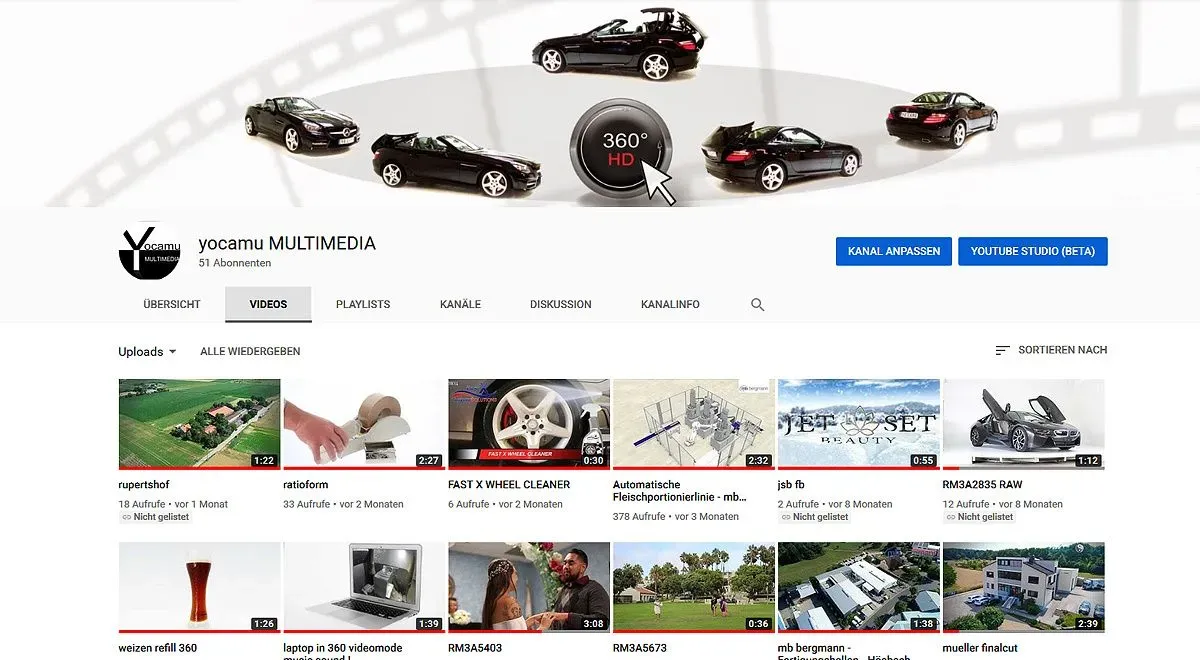The width and height of the screenshot is (1200, 660).
Task: Play the Fleischportionierlinie 3D machine thumbnail
Action: point(694,424)
